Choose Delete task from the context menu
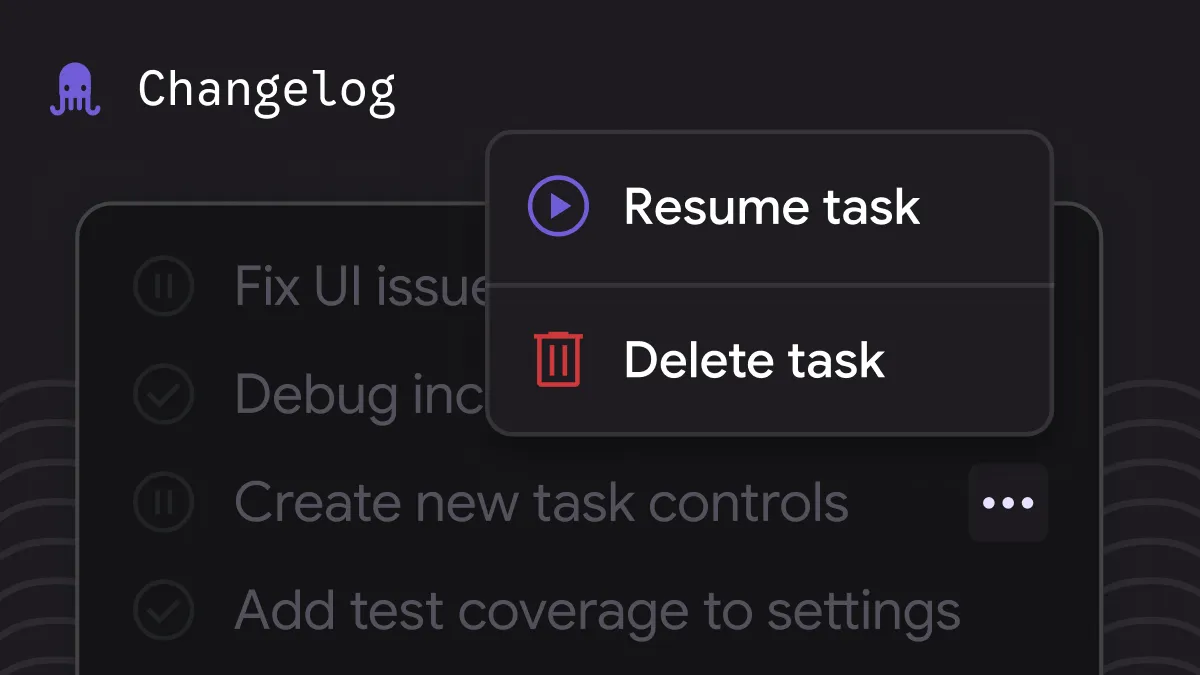The height and width of the screenshot is (675, 1200). click(755, 360)
